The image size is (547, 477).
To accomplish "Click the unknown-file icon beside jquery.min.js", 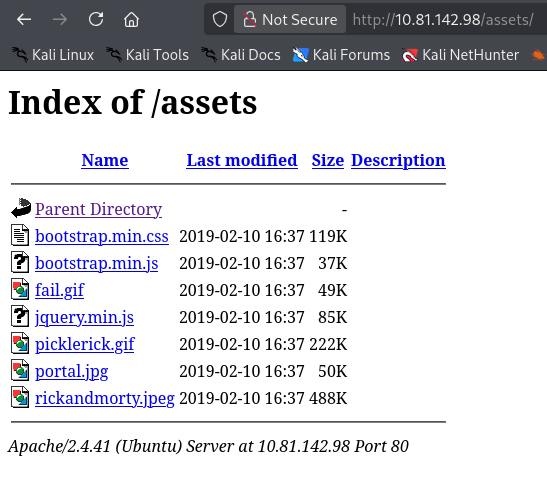I will pyautogui.click(x=20, y=316).
